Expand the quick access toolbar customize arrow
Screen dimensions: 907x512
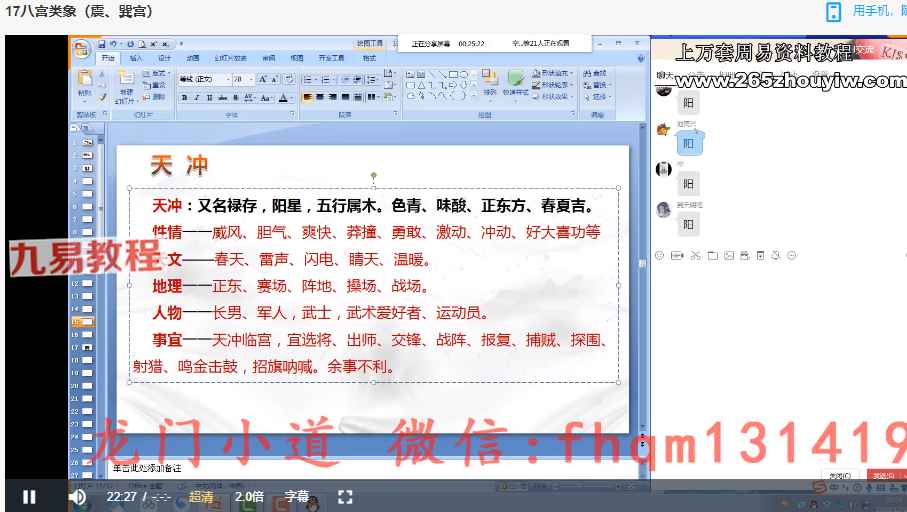point(181,44)
